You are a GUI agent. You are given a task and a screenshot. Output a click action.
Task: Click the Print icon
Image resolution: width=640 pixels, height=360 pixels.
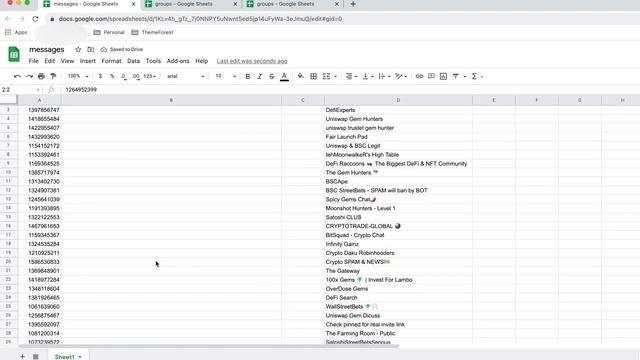[41, 76]
